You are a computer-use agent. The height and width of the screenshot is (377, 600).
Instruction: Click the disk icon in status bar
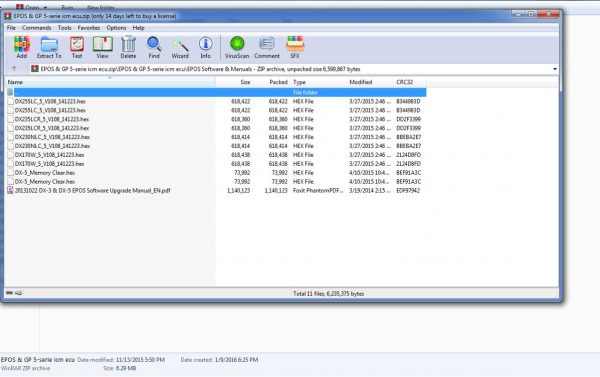pos(10,293)
